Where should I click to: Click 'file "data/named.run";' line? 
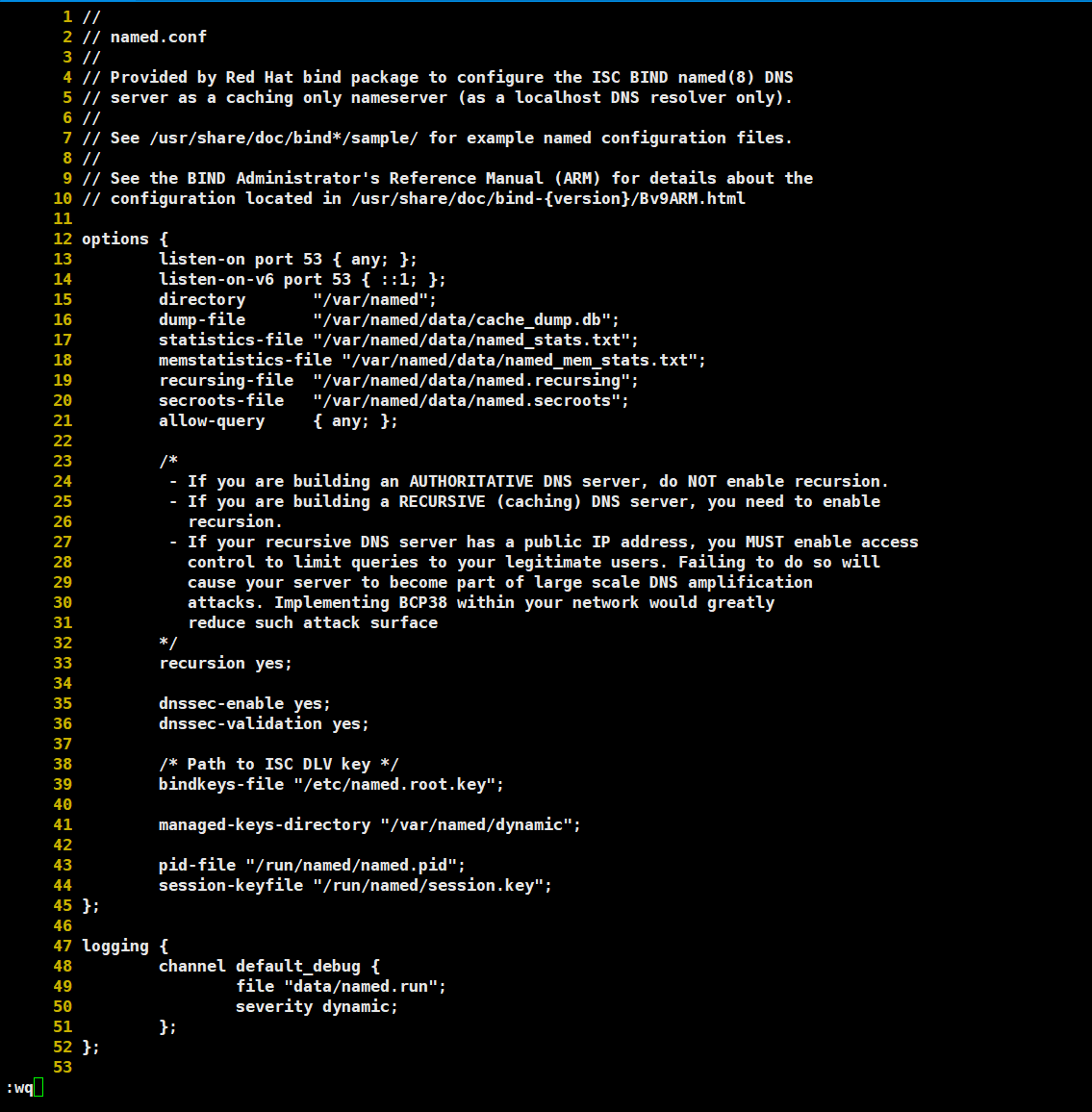coord(342,987)
